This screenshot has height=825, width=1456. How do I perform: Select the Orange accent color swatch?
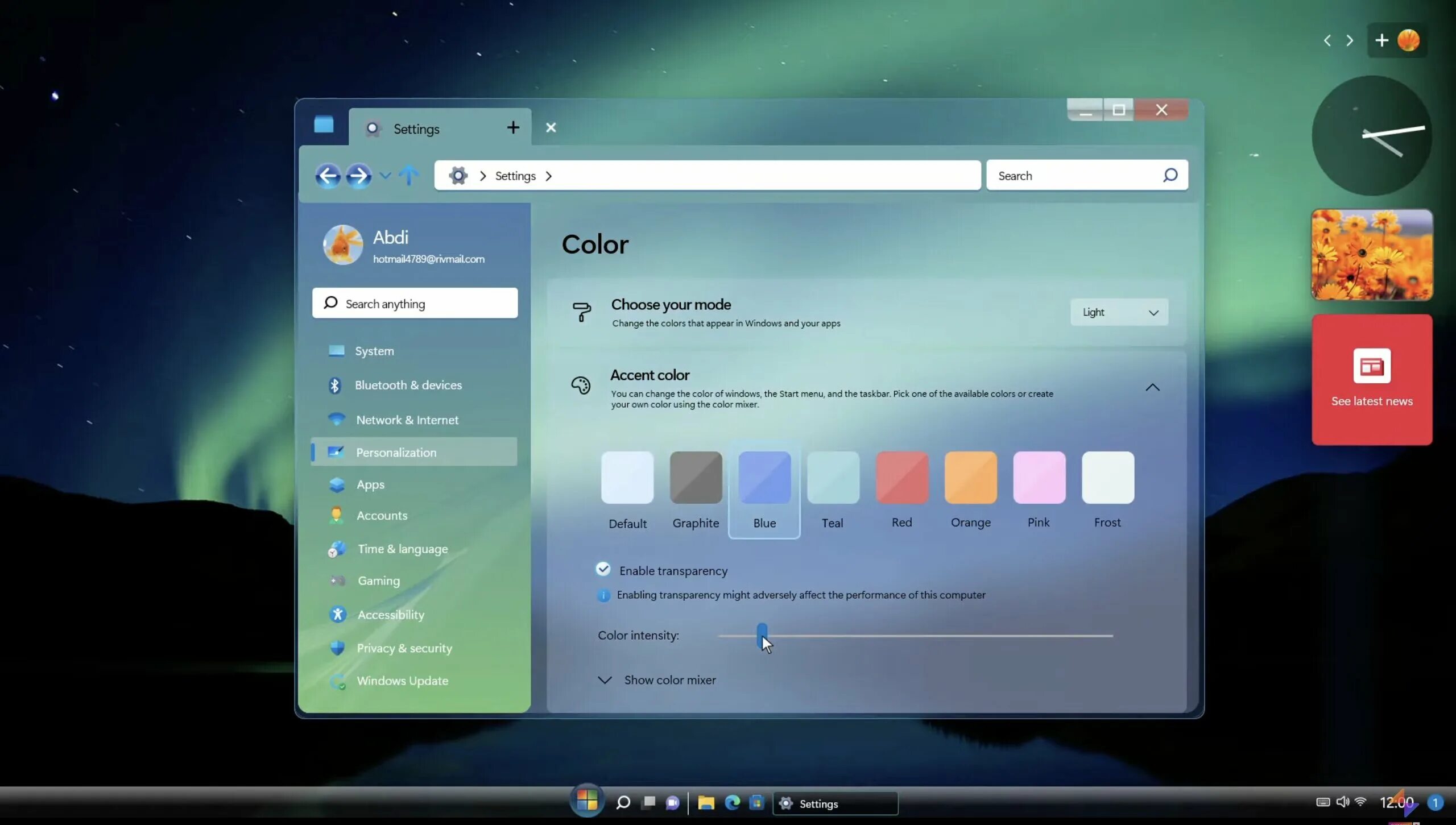point(970,478)
